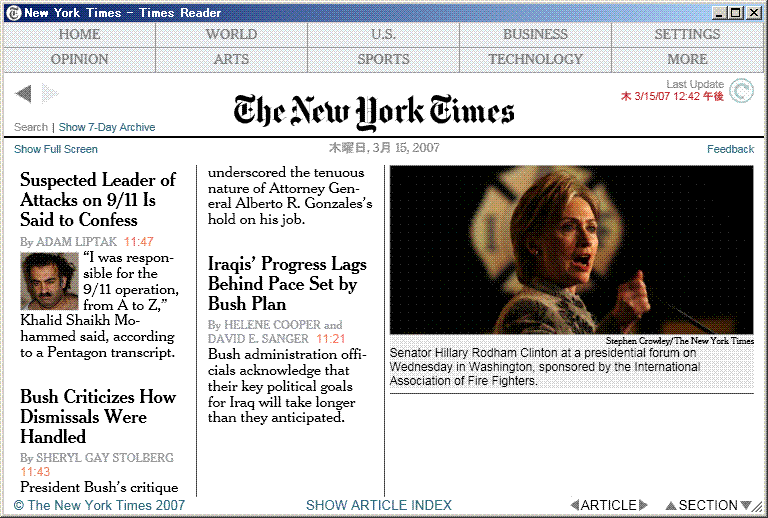Viewport: 768px width, 518px height.
Task: Show the 7-Day Archive
Action: click(107, 127)
